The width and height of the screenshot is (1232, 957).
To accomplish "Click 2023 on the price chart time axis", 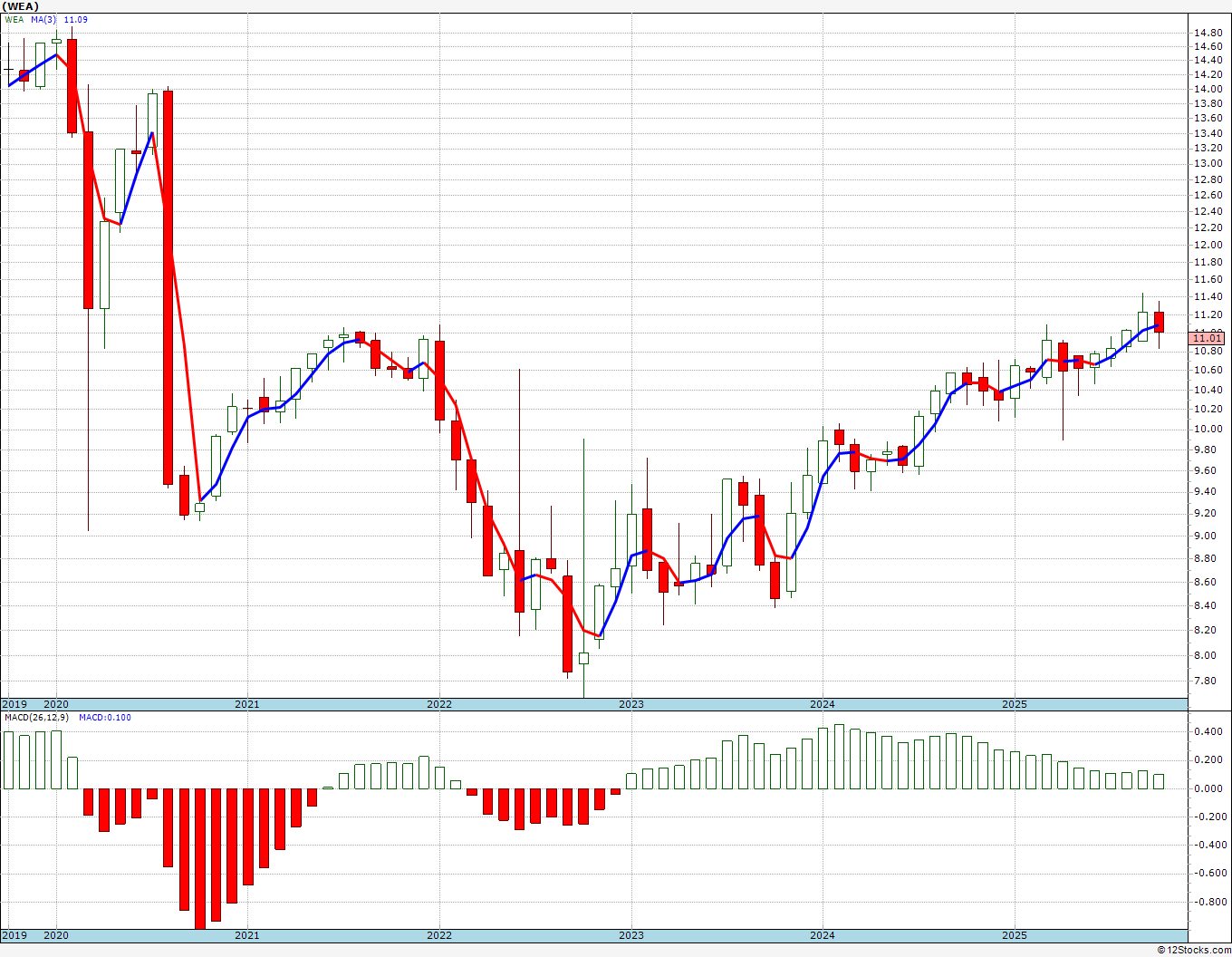I will pyautogui.click(x=631, y=704).
